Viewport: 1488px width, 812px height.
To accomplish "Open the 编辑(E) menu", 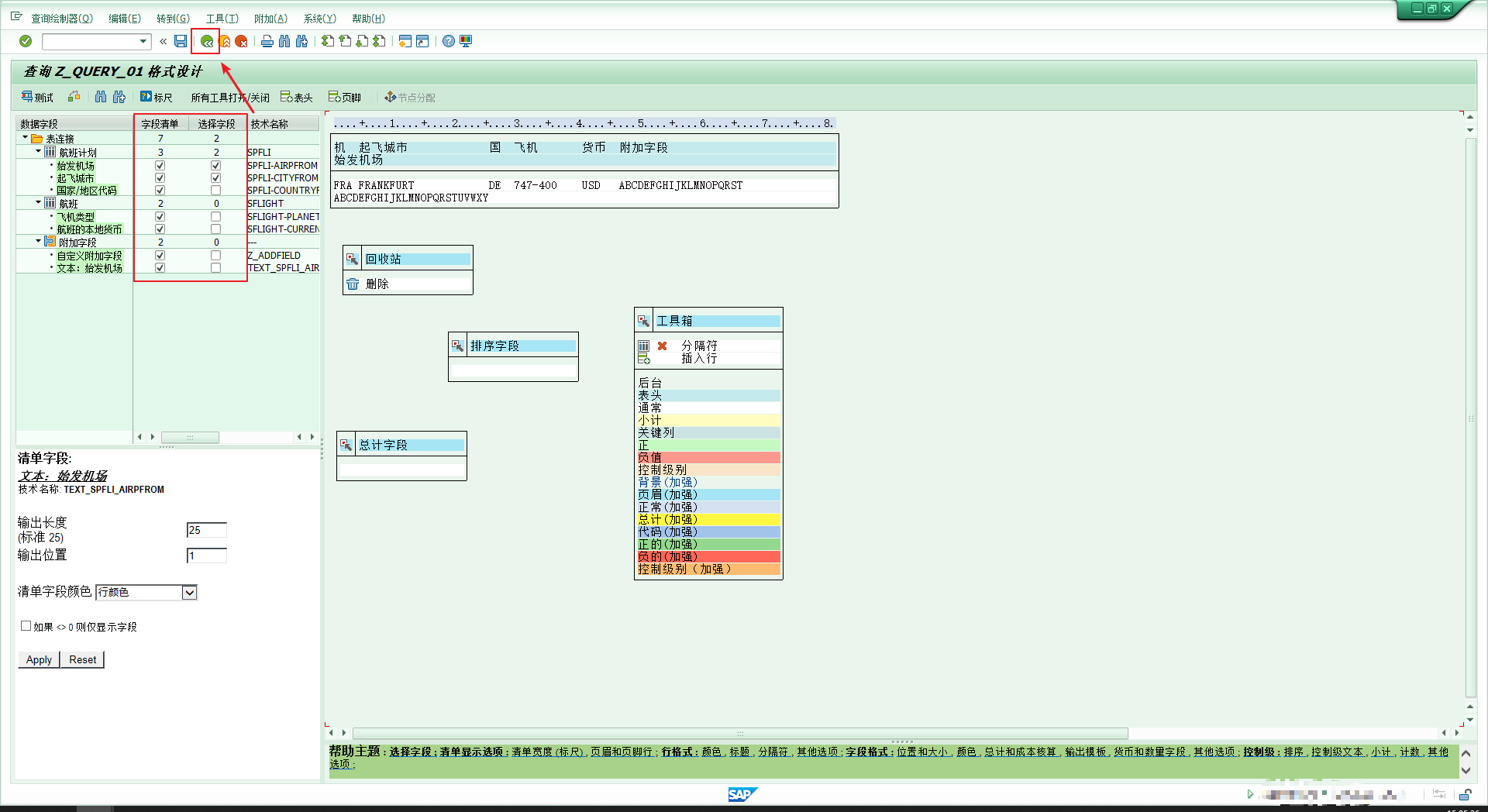I will click(124, 19).
